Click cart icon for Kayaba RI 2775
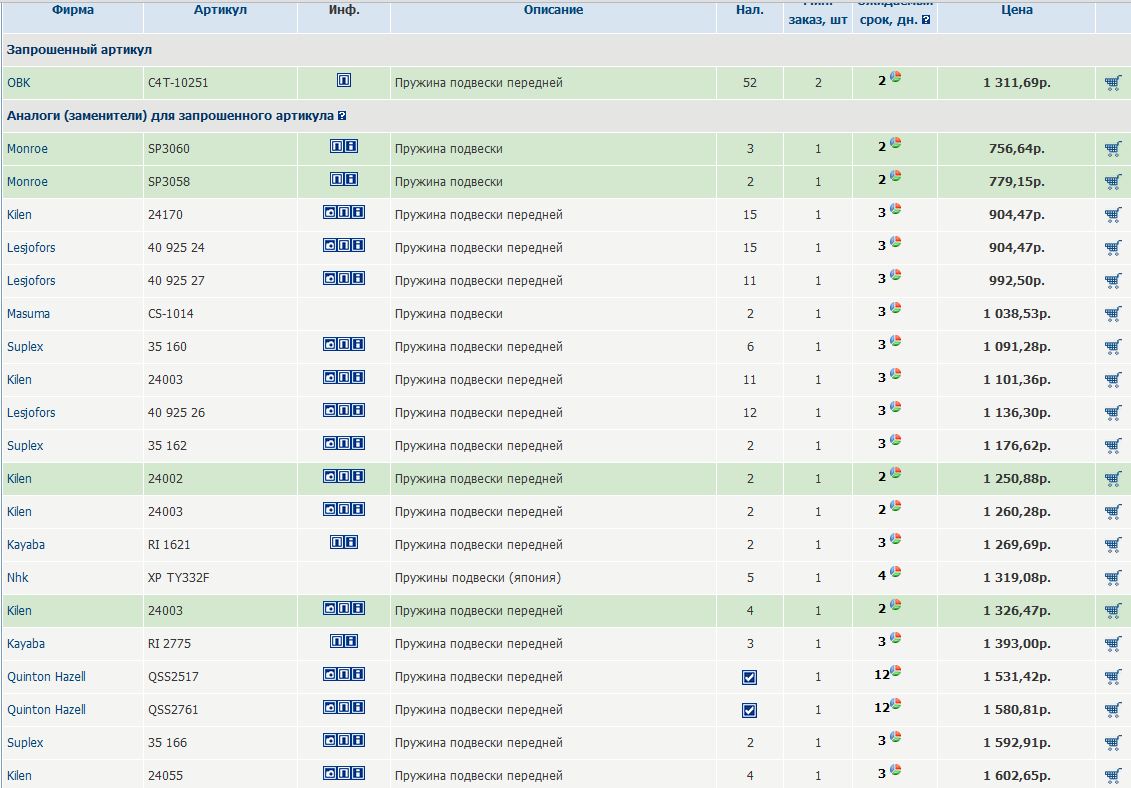1131x788 pixels. click(1113, 644)
